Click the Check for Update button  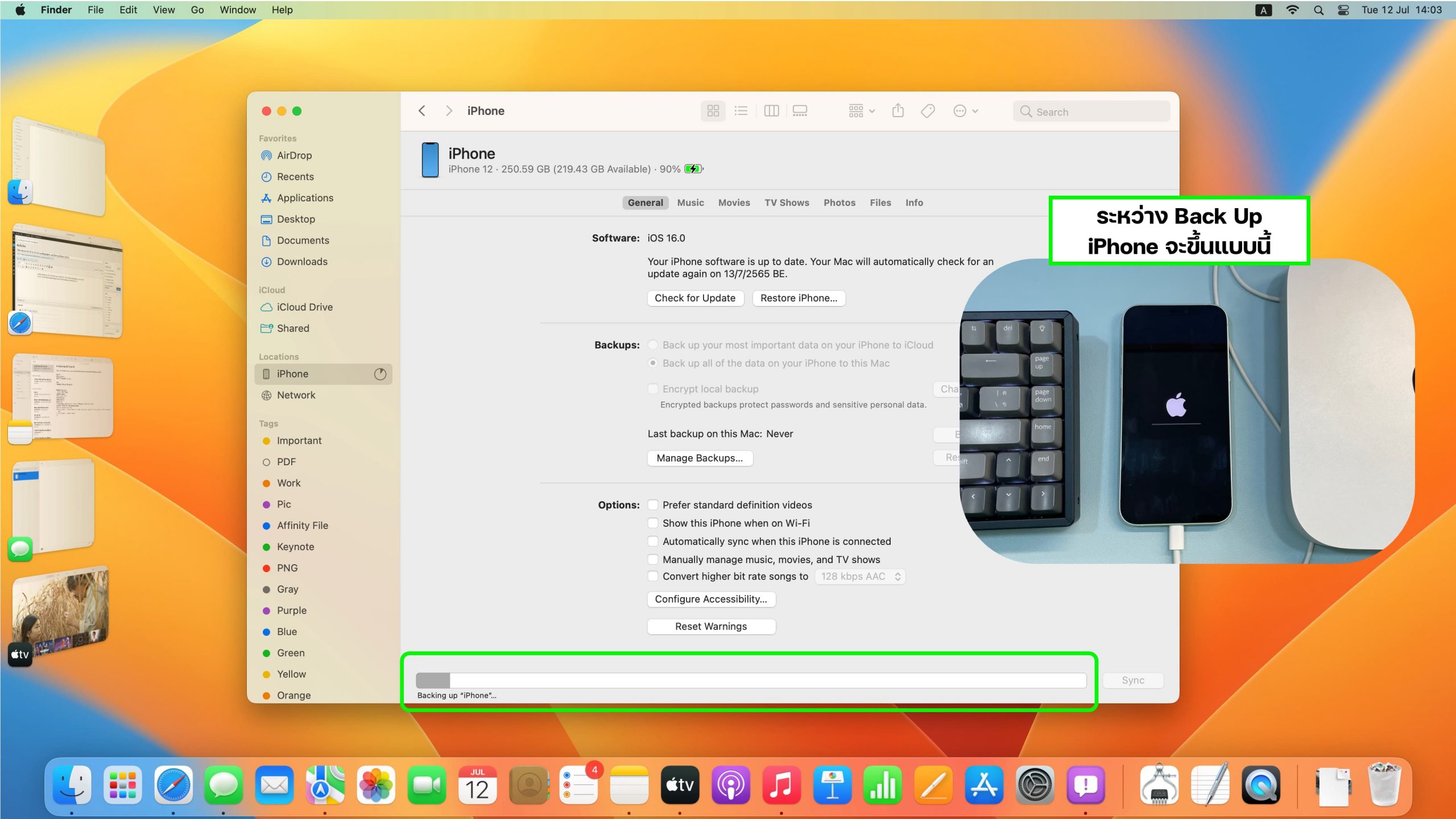[x=695, y=298]
